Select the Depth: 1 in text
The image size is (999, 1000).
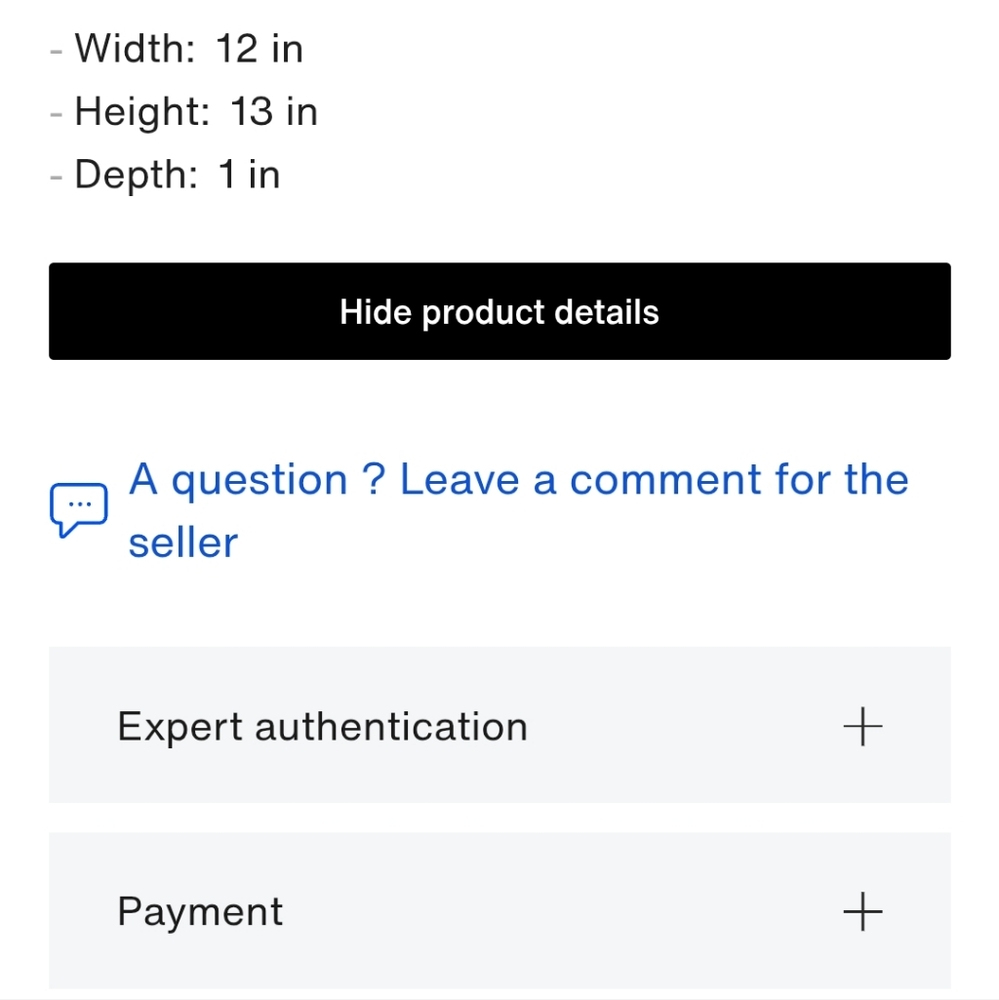177,175
